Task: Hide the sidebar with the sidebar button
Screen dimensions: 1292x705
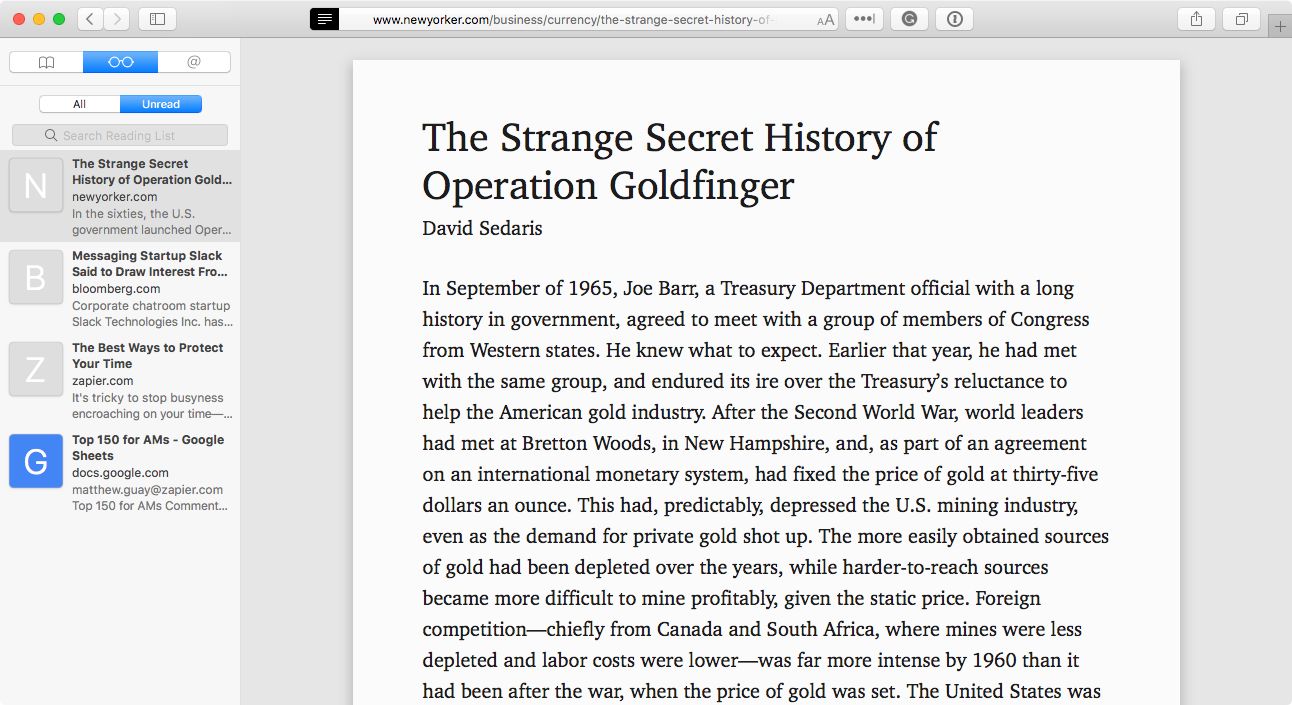Action: click(x=157, y=19)
